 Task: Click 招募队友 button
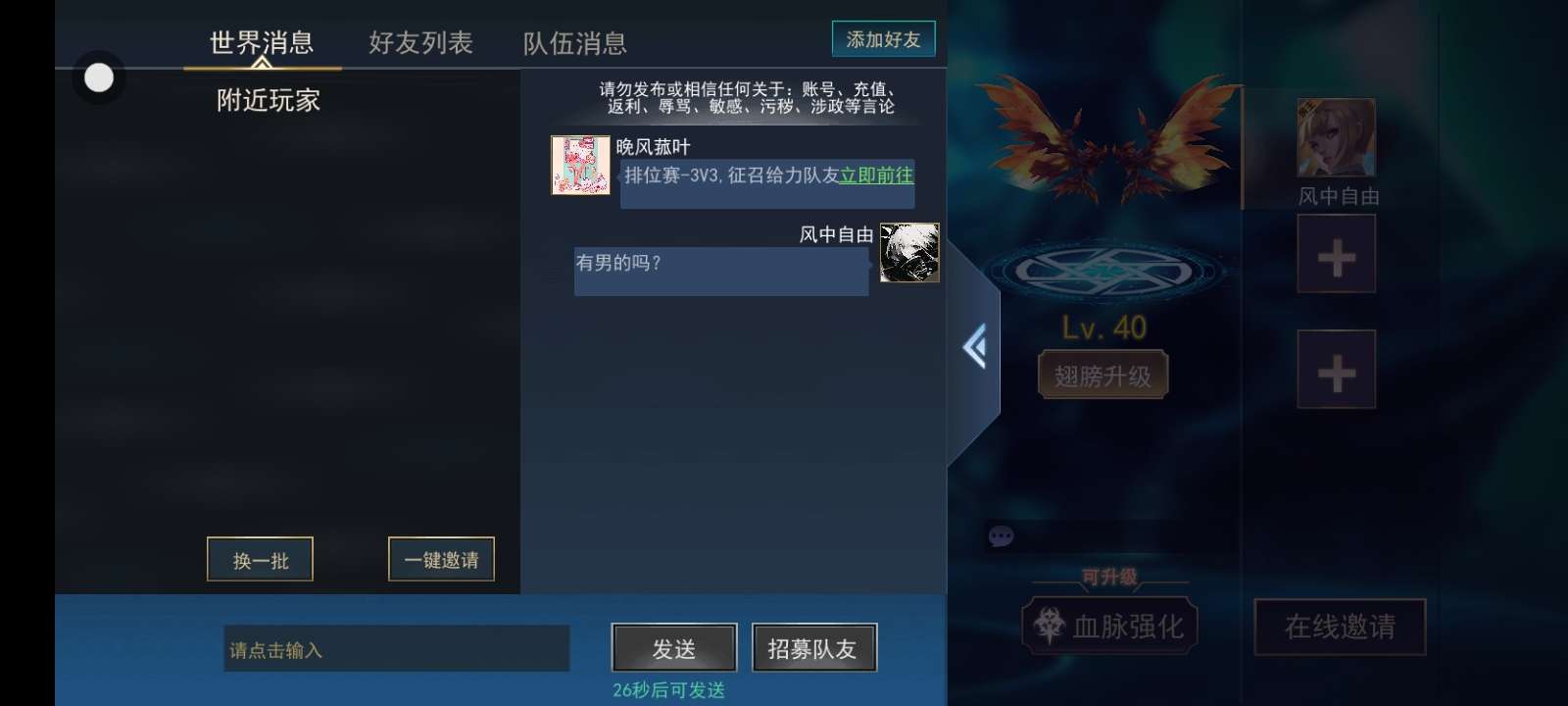813,648
